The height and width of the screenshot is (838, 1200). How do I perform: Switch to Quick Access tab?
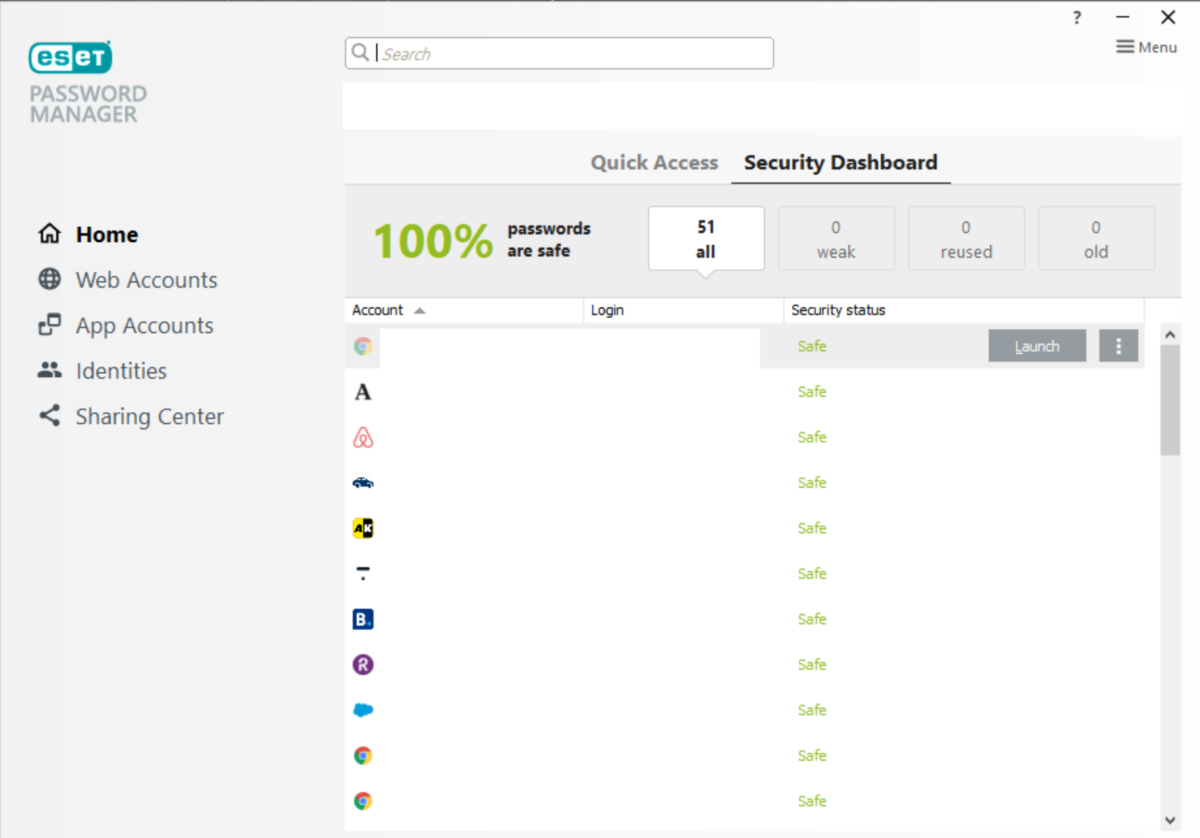[x=654, y=163]
